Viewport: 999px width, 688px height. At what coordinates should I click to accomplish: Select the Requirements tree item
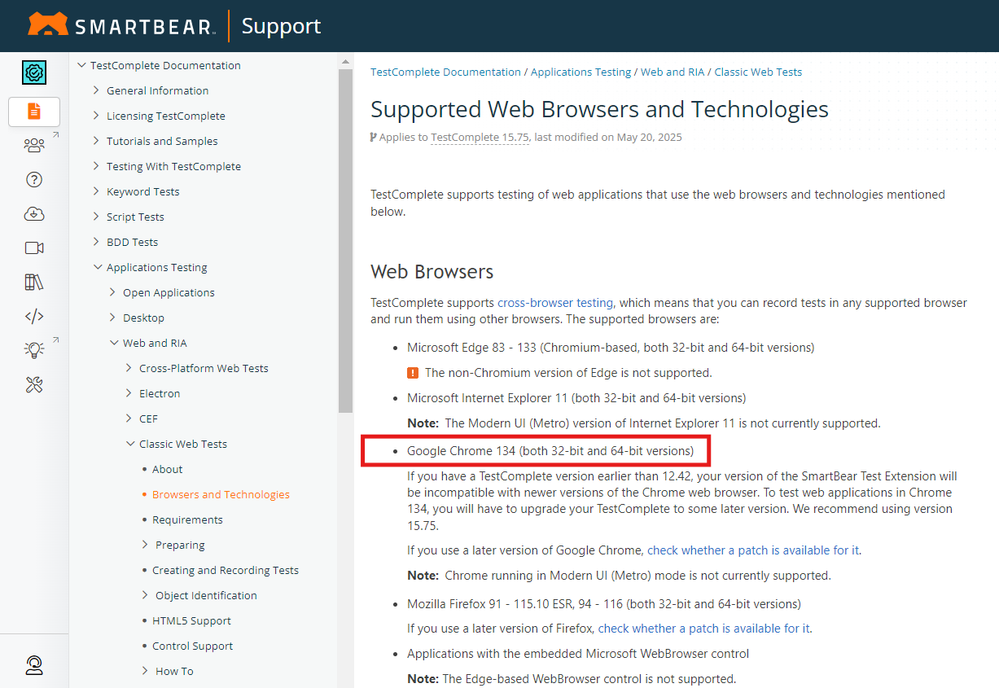pyautogui.click(x=187, y=520)
